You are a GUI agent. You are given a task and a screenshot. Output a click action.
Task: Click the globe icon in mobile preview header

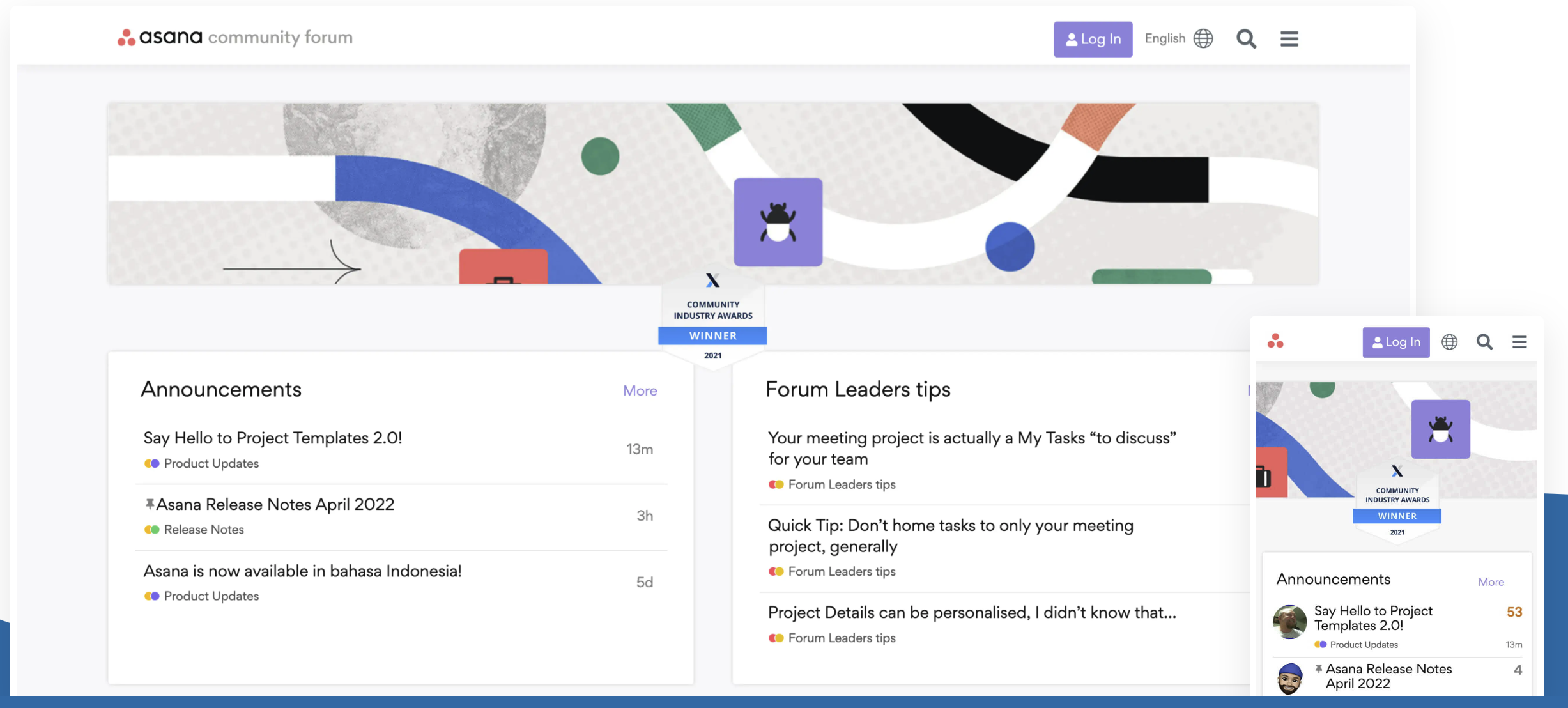click(x=1449, y=342)
